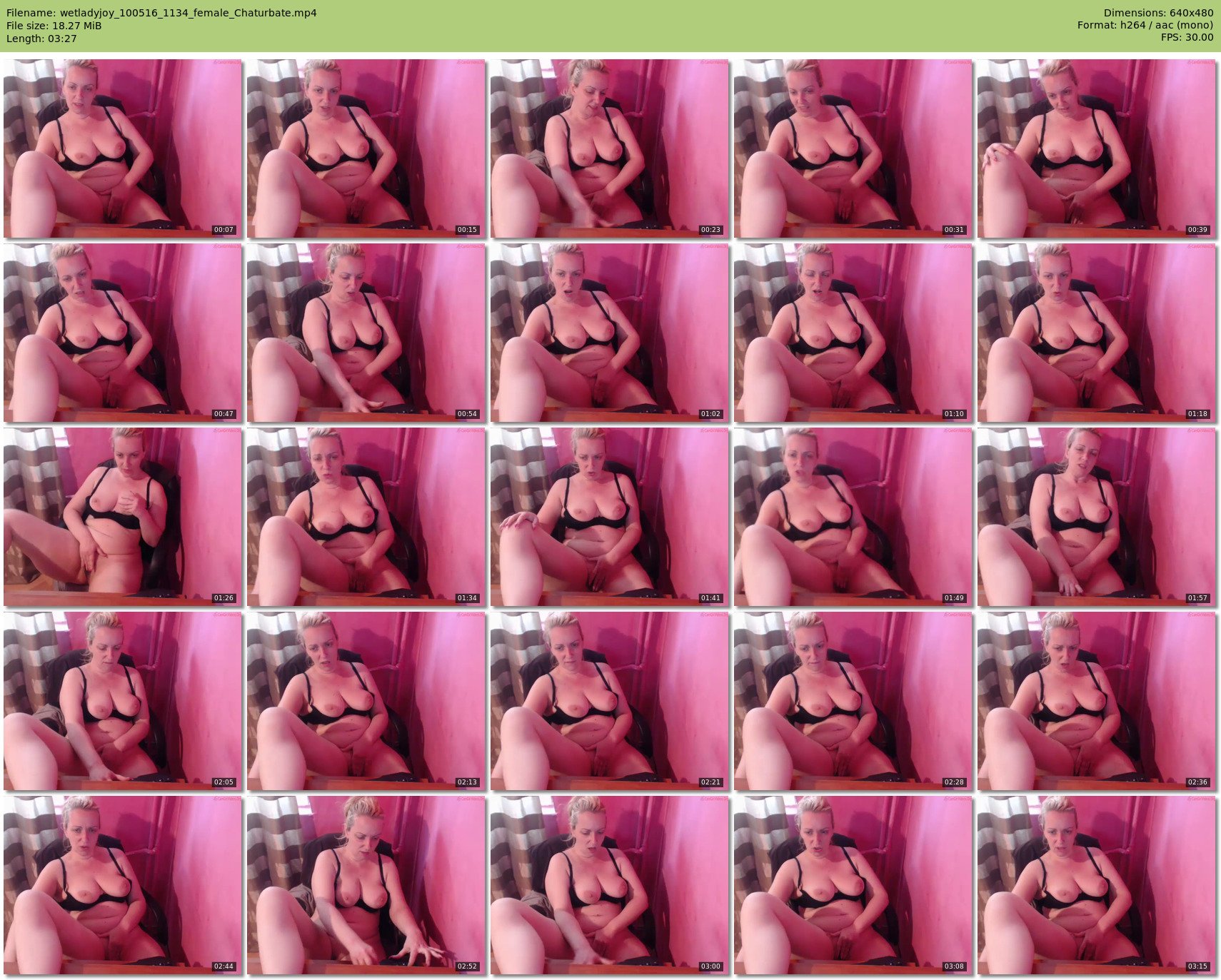This screenshot has height=980, width=1221.
Task: Click the thumbnail with timestamp 03:00
Action: click(x=610, y=885)
